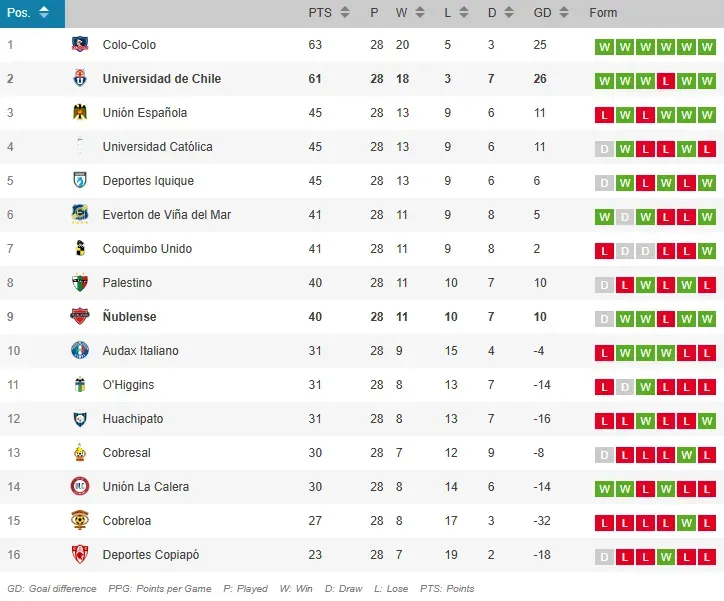Click the Colo-Colo club crest icon
The width and height of the screenshot is (724, 601).
tap(80, 45)
